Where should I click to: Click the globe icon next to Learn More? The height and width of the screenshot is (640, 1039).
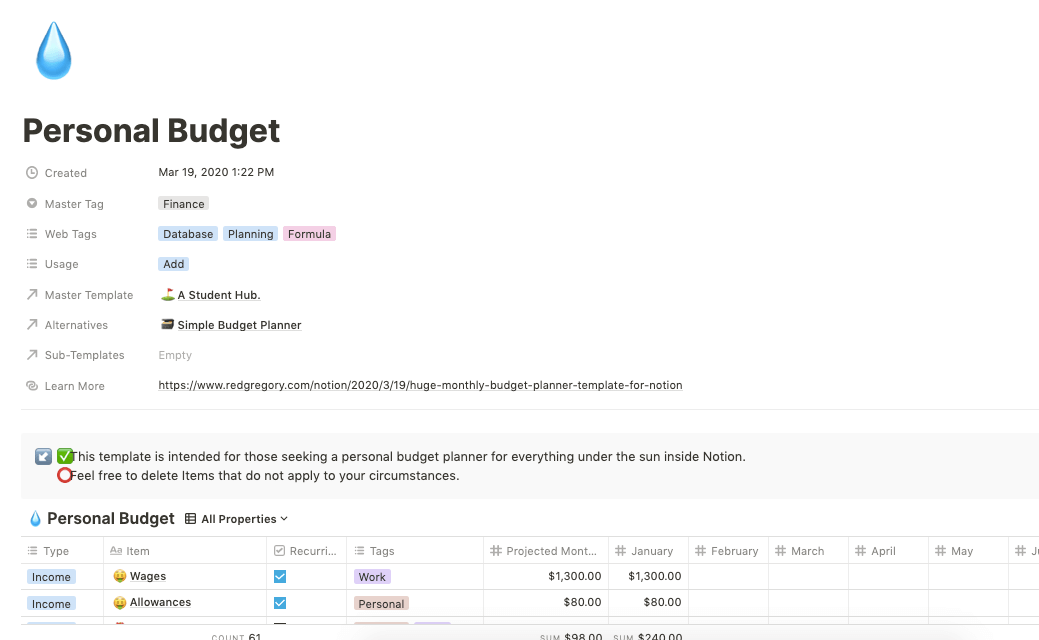click(x=31, y=385)
